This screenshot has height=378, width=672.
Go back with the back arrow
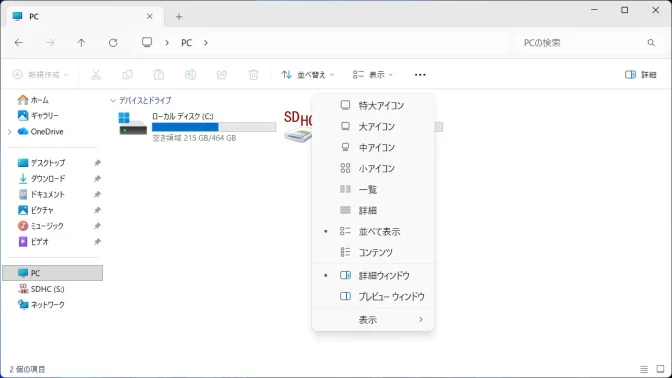pos(18,42)
